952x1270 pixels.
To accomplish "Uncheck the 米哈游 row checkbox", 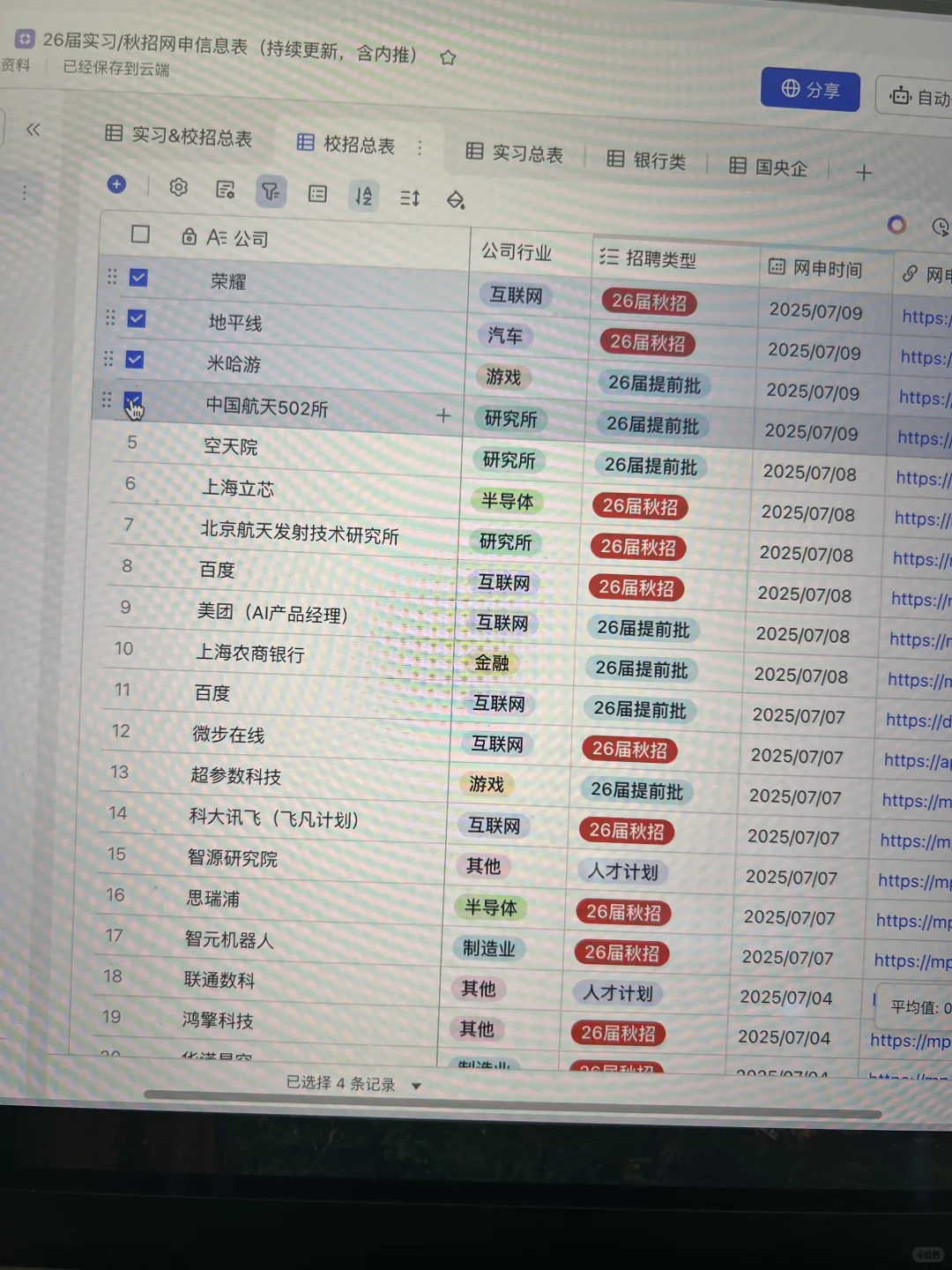I will coord(135,360).
